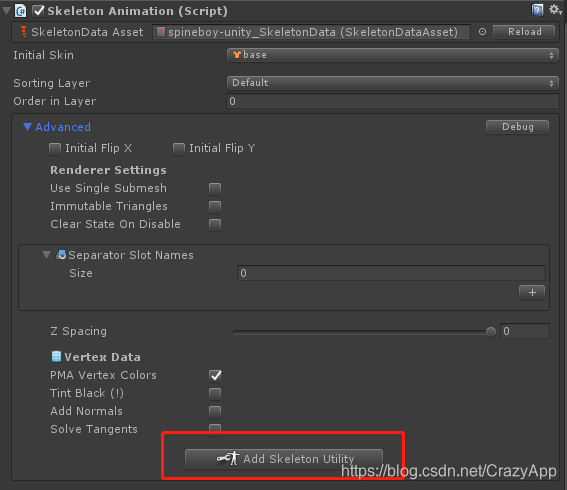567x490 pixels.
Task: Check the Add Normals option
Action: (x=215, y=412)
